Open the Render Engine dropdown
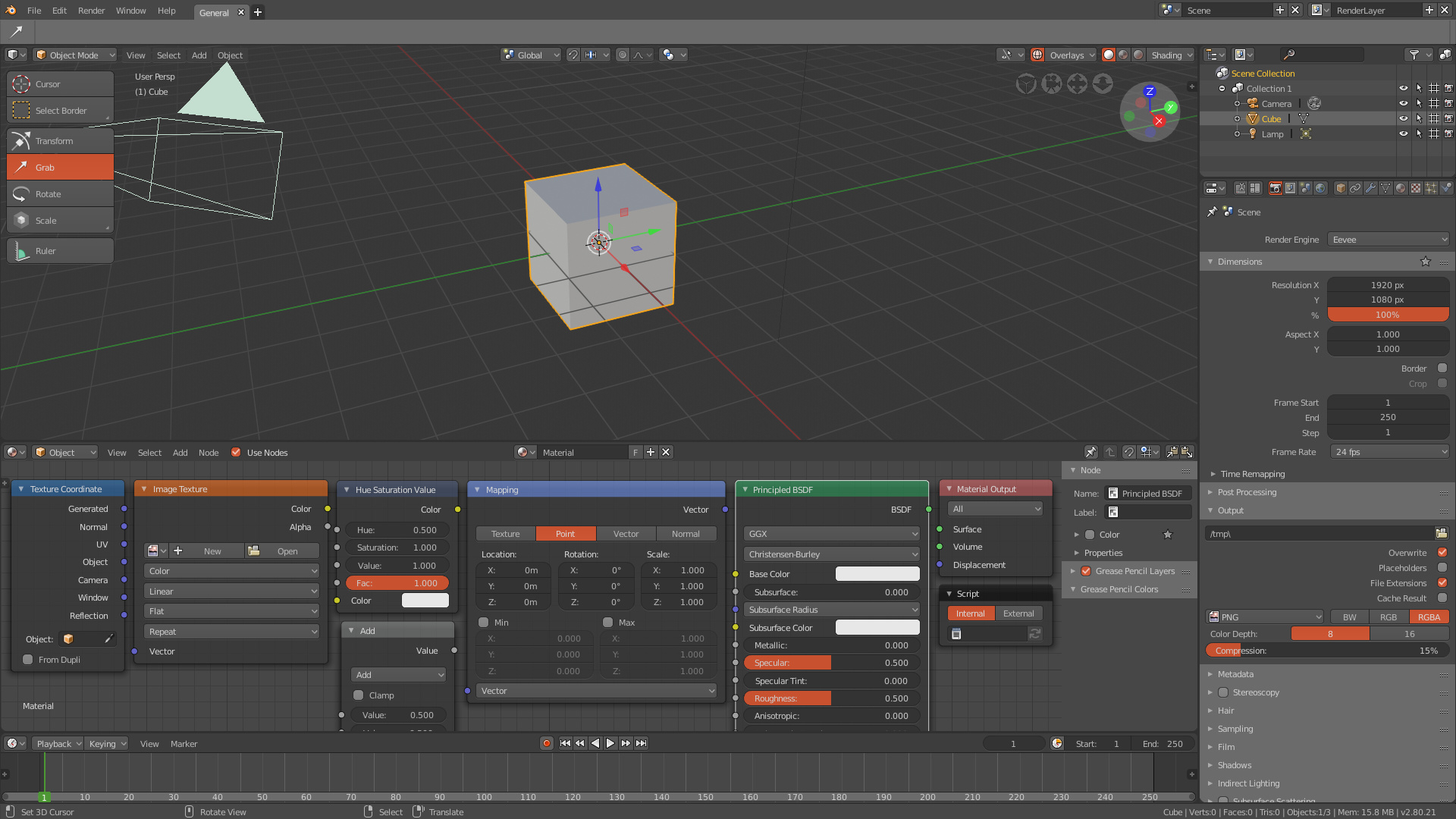 click(1388, 239)
